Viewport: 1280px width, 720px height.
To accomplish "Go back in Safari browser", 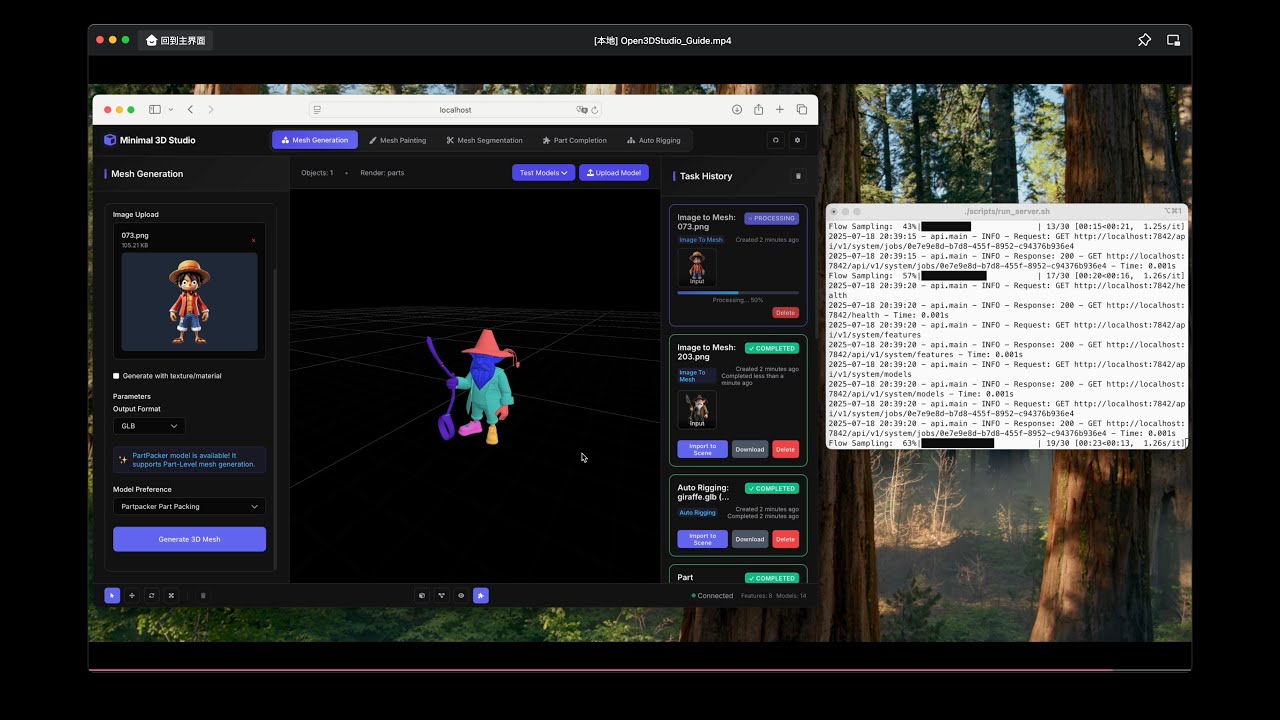I will (190, 110).
